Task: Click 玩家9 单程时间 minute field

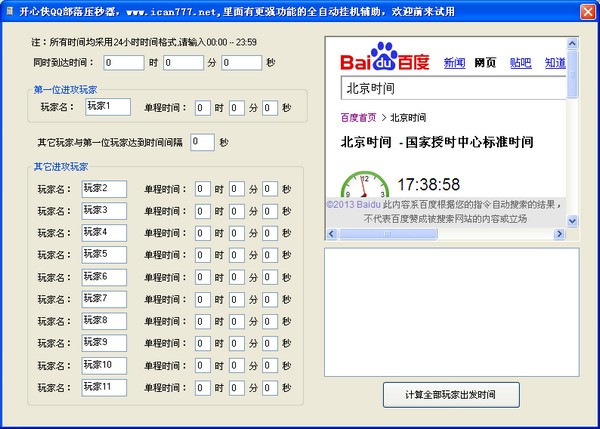Action: [x=236, y=344]
